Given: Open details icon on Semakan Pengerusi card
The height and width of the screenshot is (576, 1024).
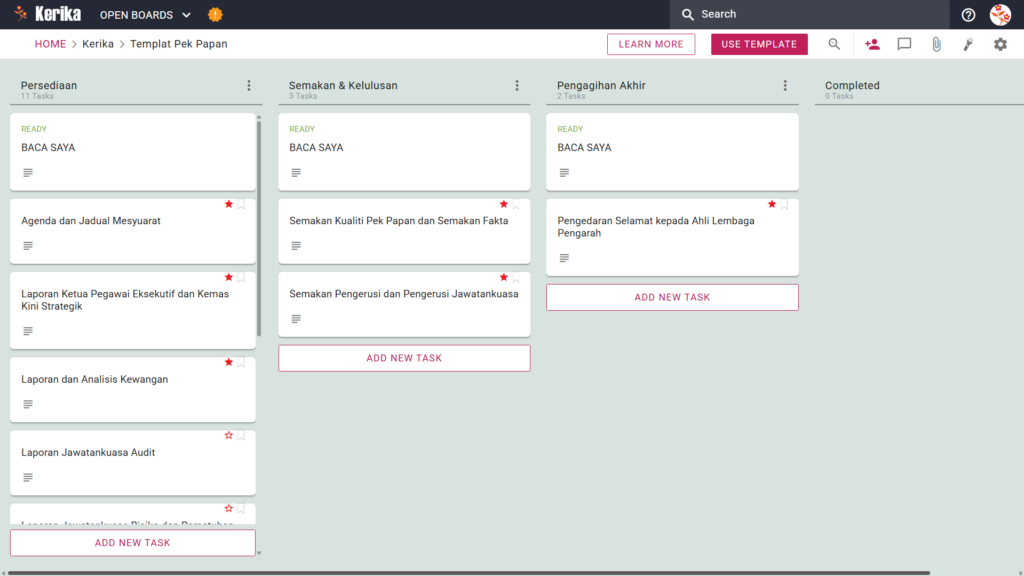Looking at the screenshot, I should coord(296,319).
